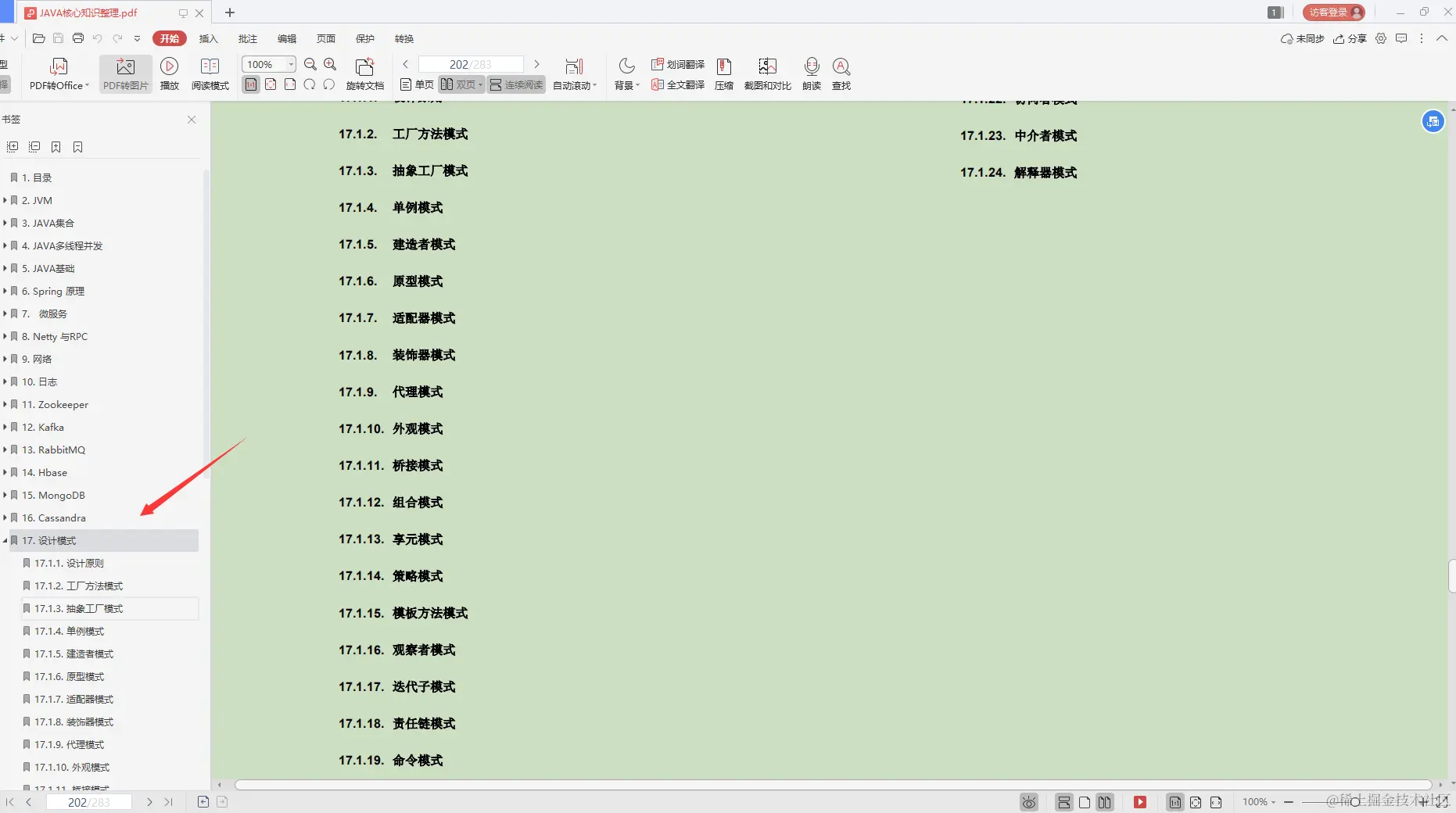
Task: Switch to 单页 single page view
Action: 416,84
